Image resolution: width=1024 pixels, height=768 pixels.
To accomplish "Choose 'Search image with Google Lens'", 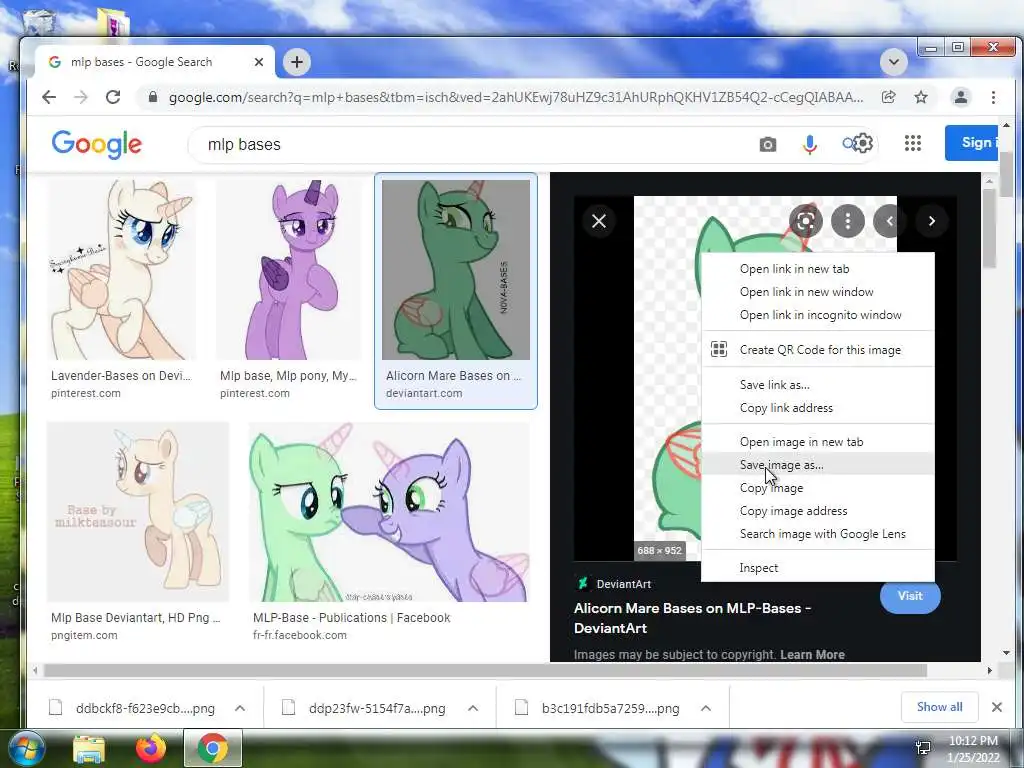I will [x=818, y=534].
